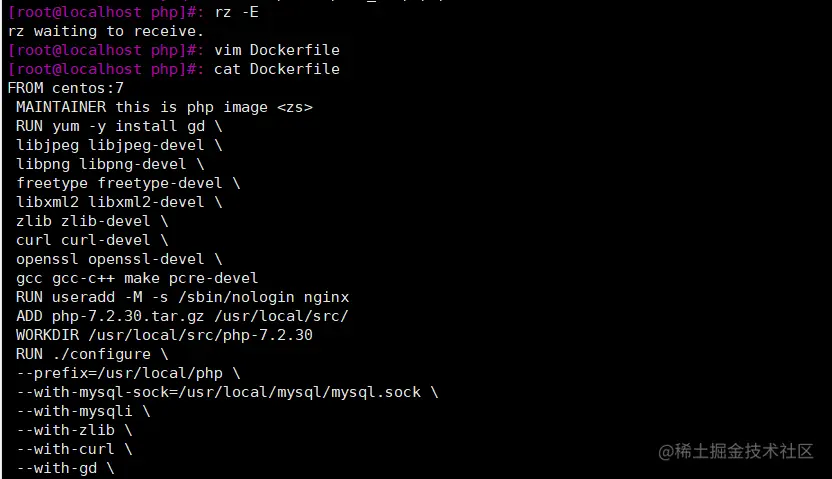
Task: Click the MAINTAINER line text
Action: tap(164, 107)
